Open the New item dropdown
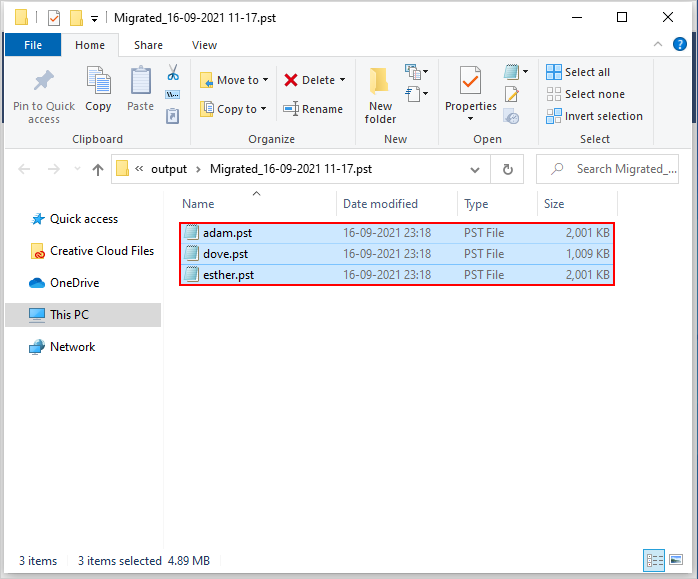Image resolution: width=698 pixels, height=579 pixels. [417, 71]
